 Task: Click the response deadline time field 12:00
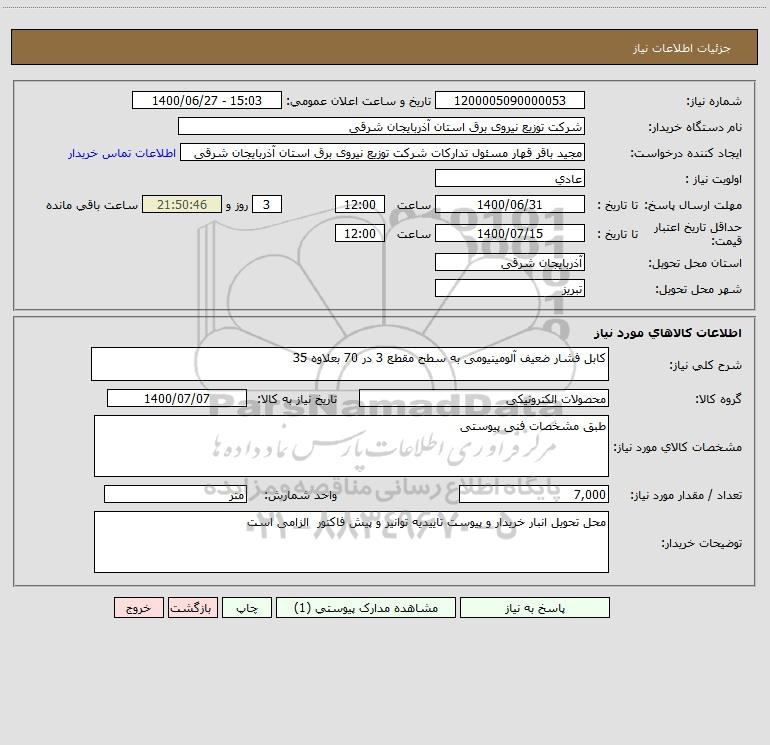(x=359, y=204)
